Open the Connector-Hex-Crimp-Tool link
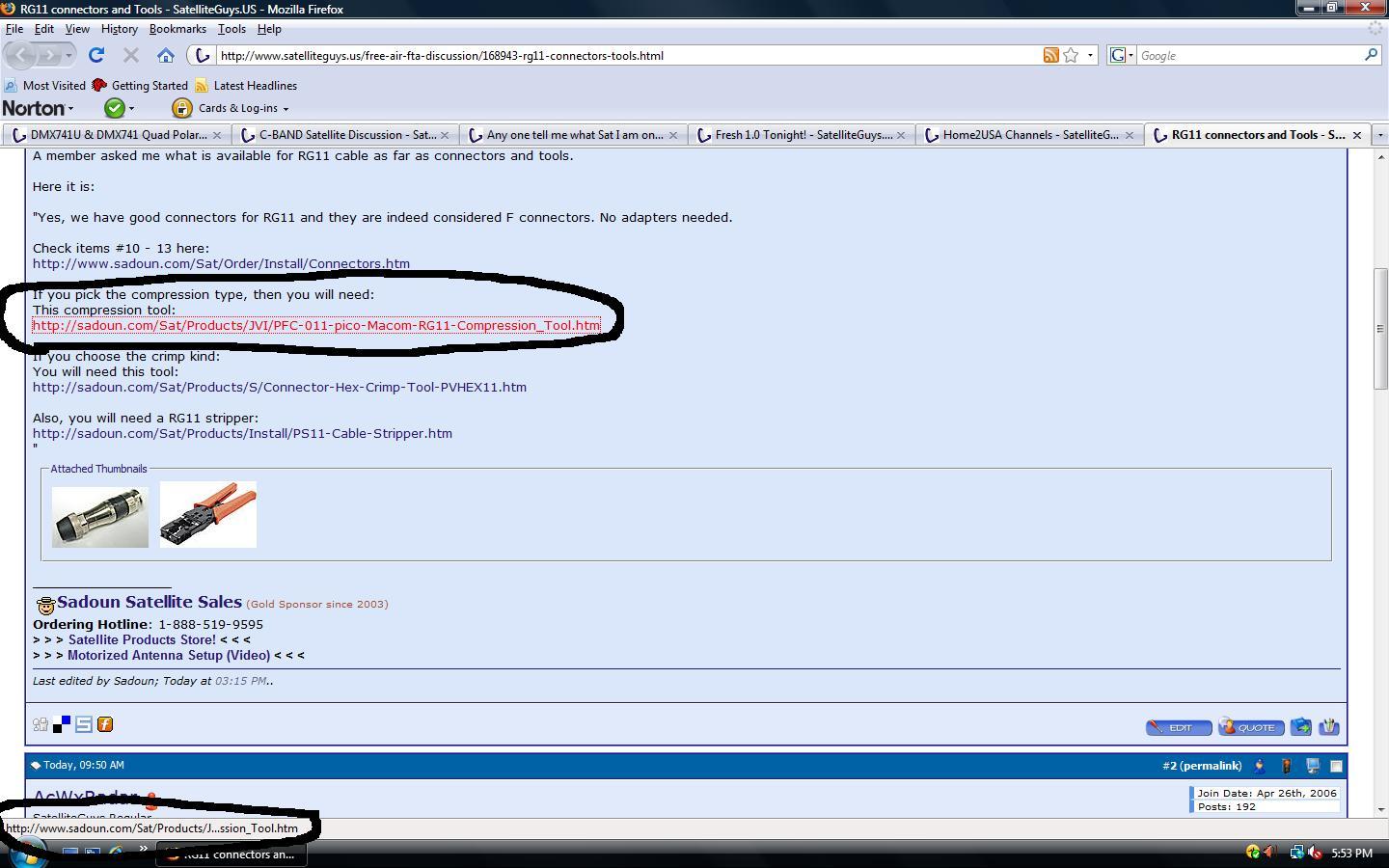Screen dimensions: 1389x868 click(280, 387)
